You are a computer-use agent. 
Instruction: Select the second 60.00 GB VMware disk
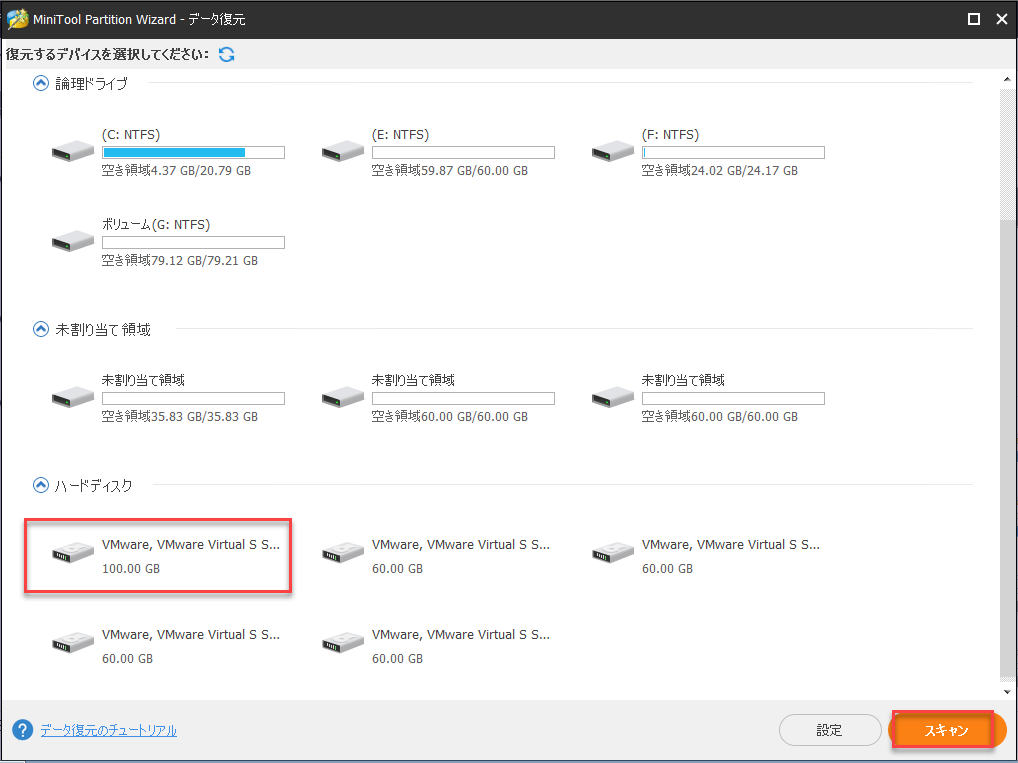coord(342,551)
